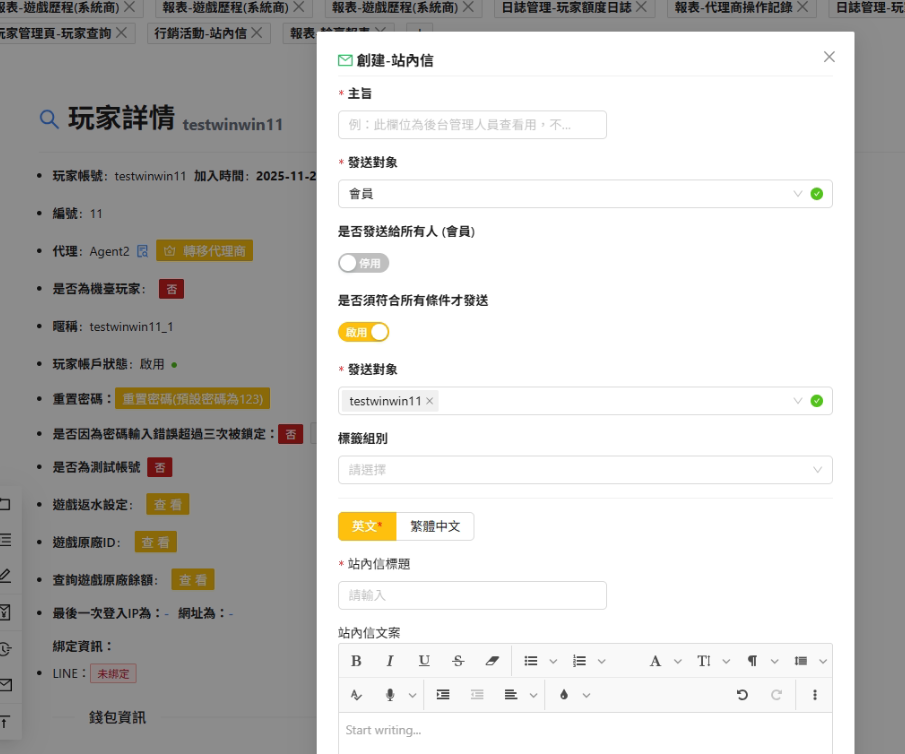
Task: Select the 行銷活動-站內信 page tab
Action: click(209, 33)
